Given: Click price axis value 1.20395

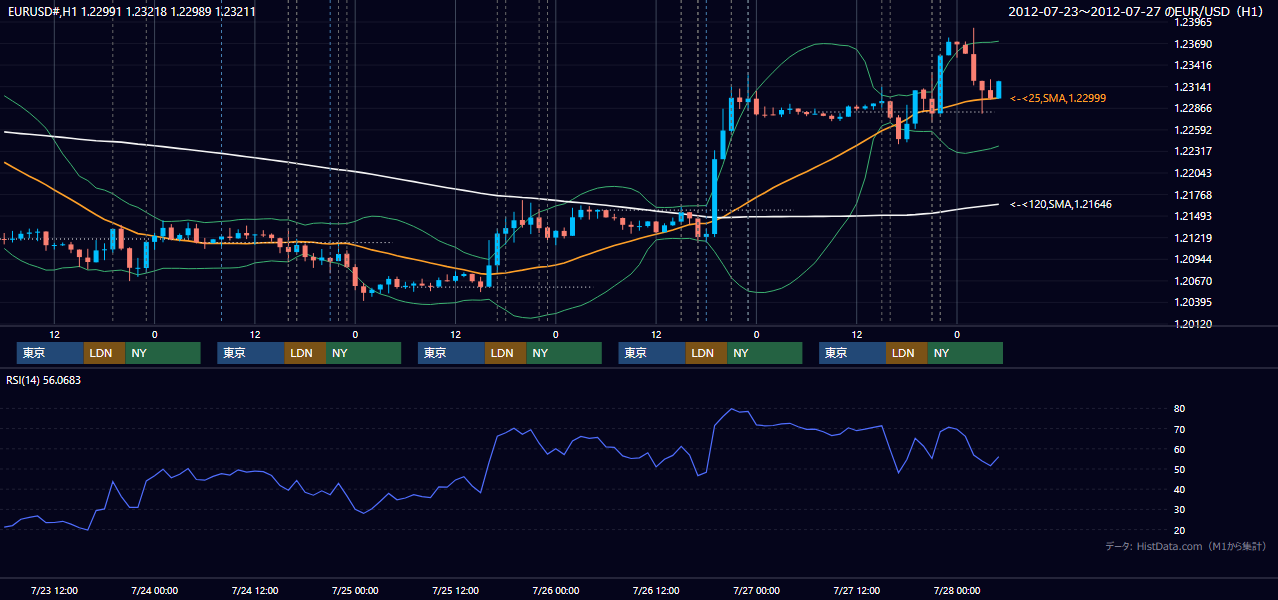Looking at the screenshot, I should coord(1193,302).
